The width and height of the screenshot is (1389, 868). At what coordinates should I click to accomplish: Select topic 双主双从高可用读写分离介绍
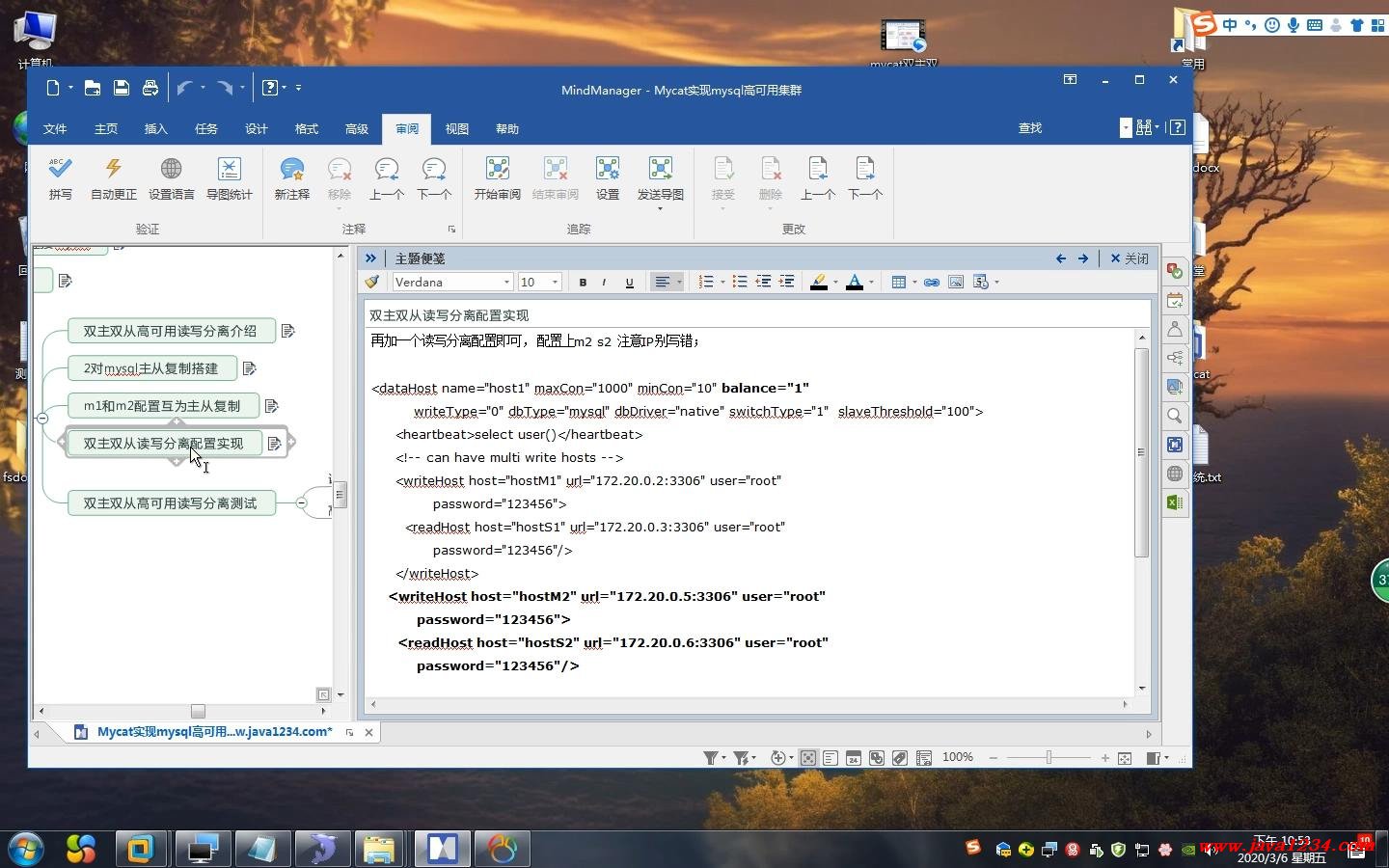(x=171, y=331)
